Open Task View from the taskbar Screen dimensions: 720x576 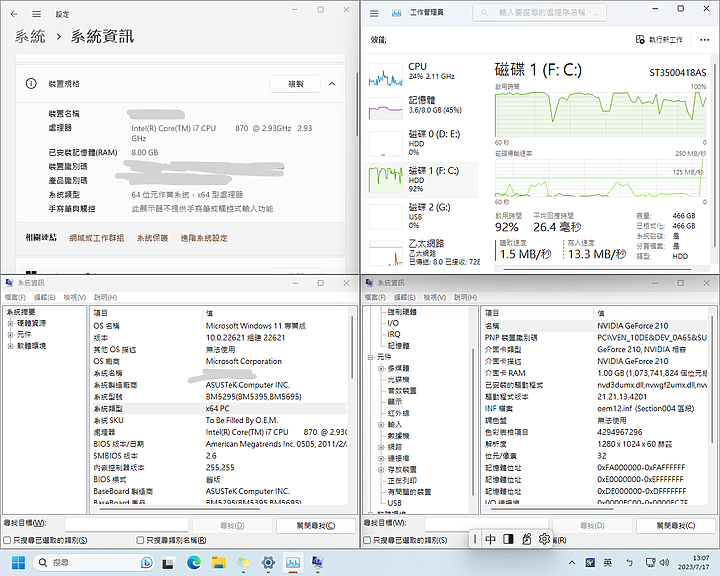tap(168, 562)
